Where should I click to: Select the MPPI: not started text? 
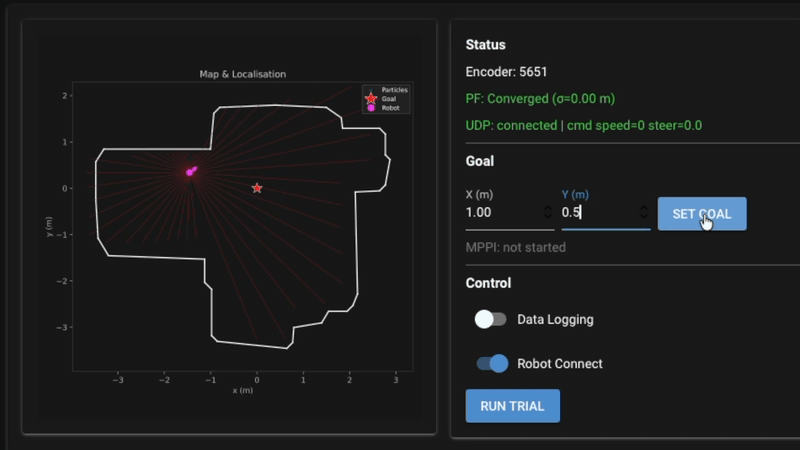[x=516, y=247]
